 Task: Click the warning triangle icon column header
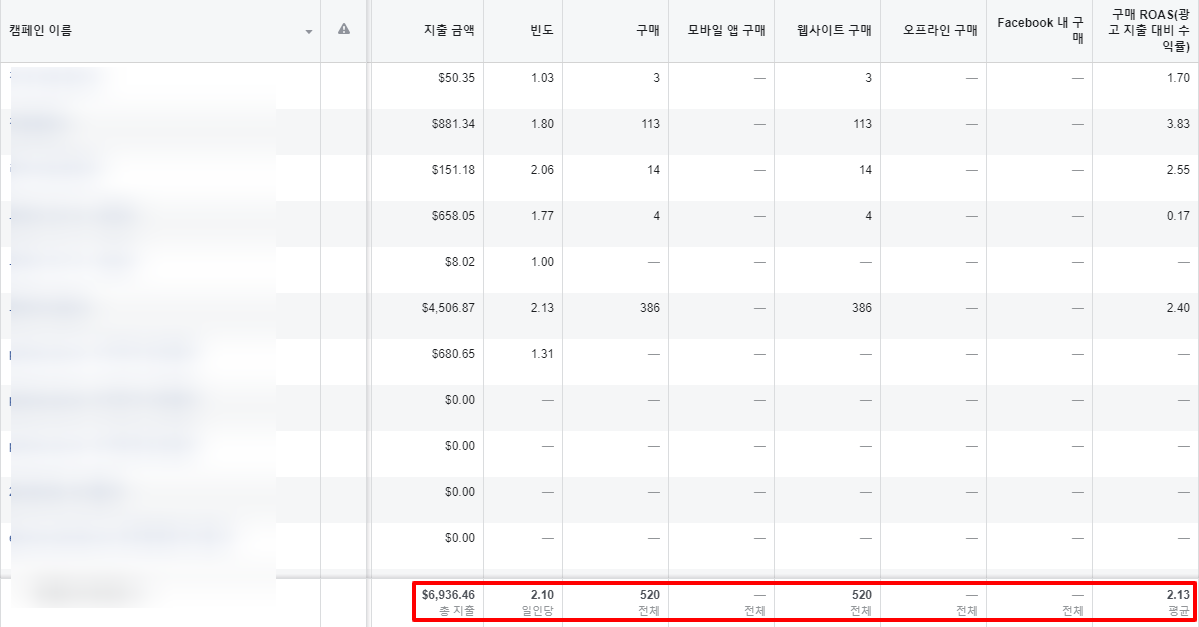345,31
